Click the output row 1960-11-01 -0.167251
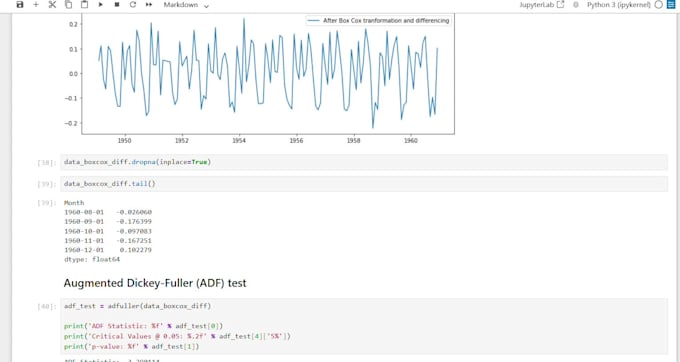This screenshot has width=680, height=362. tap(108, 241)
